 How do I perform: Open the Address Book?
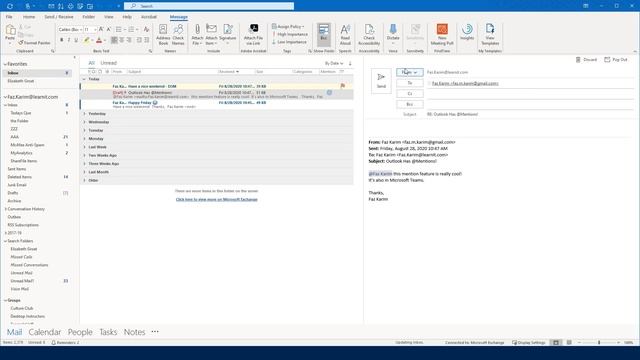coord(163,34)
